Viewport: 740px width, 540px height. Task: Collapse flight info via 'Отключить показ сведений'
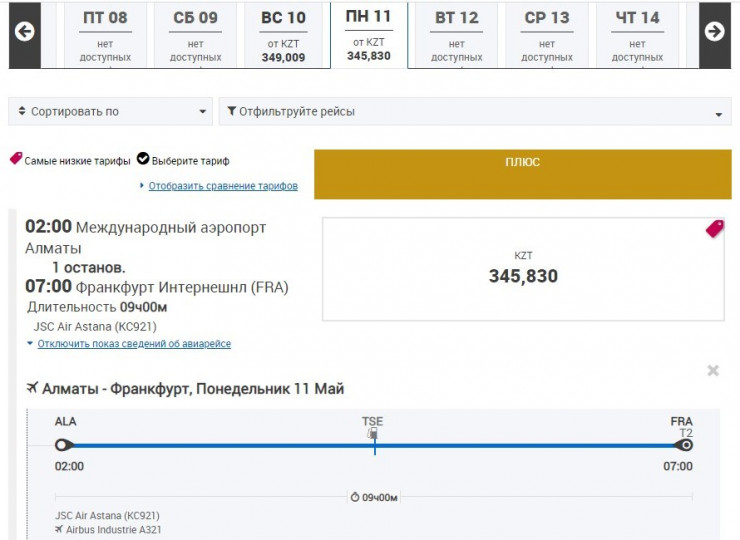[x=134, y=344]
